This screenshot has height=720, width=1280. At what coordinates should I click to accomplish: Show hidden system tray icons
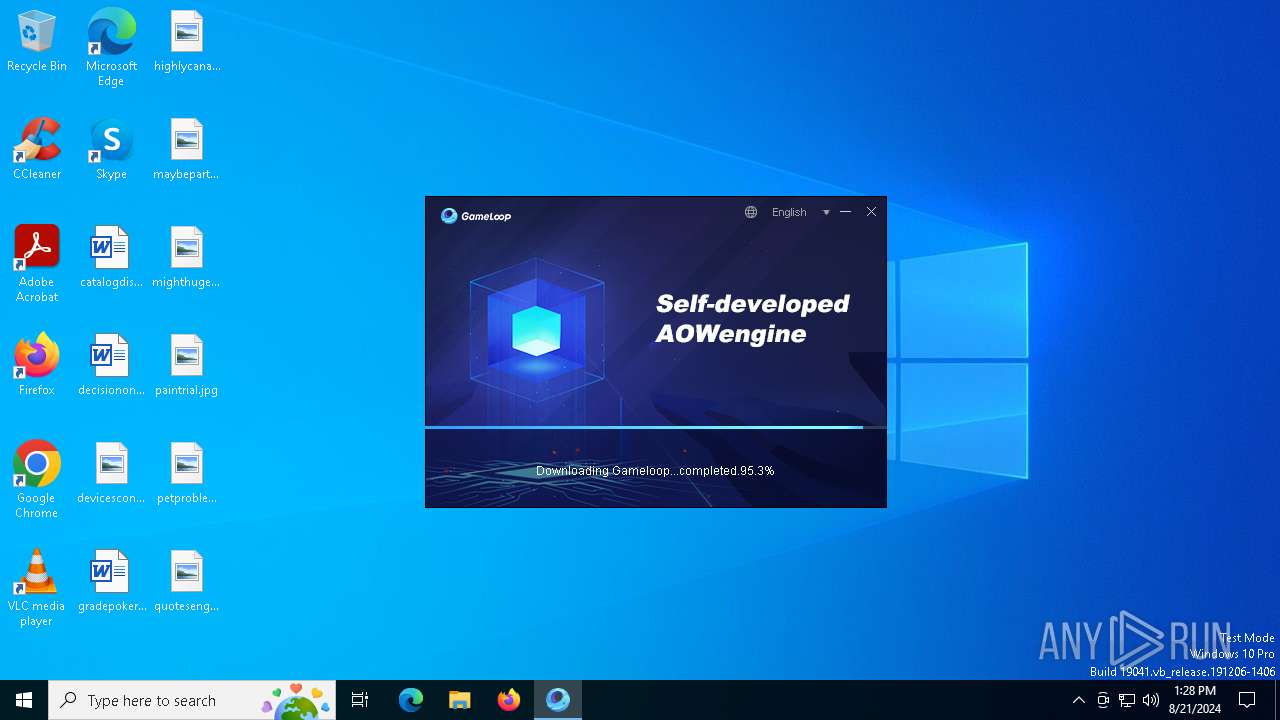point(1078,700)
